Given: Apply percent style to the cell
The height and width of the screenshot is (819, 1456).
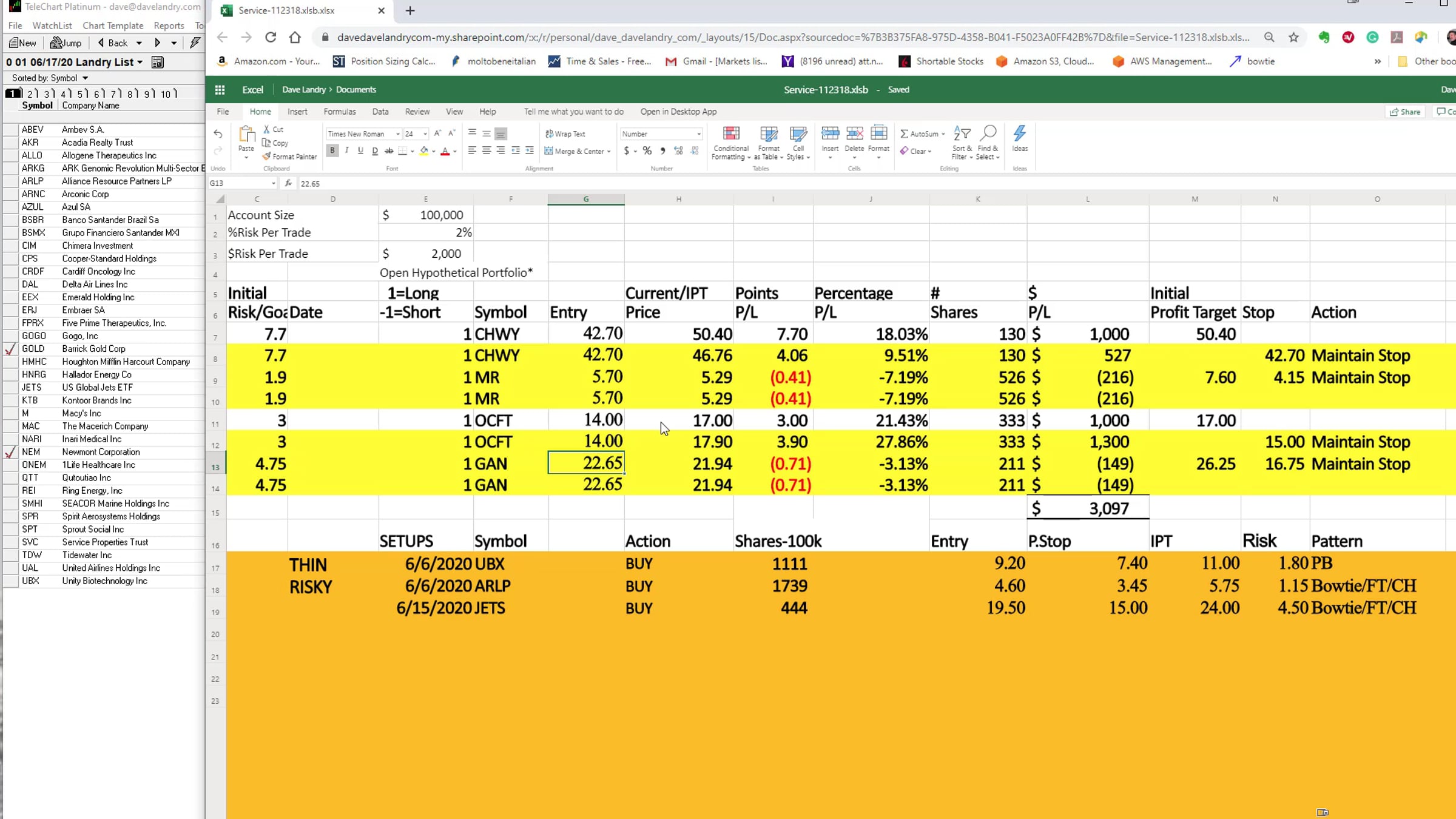Looking at the screenshot, I should [x=647, y=150].
